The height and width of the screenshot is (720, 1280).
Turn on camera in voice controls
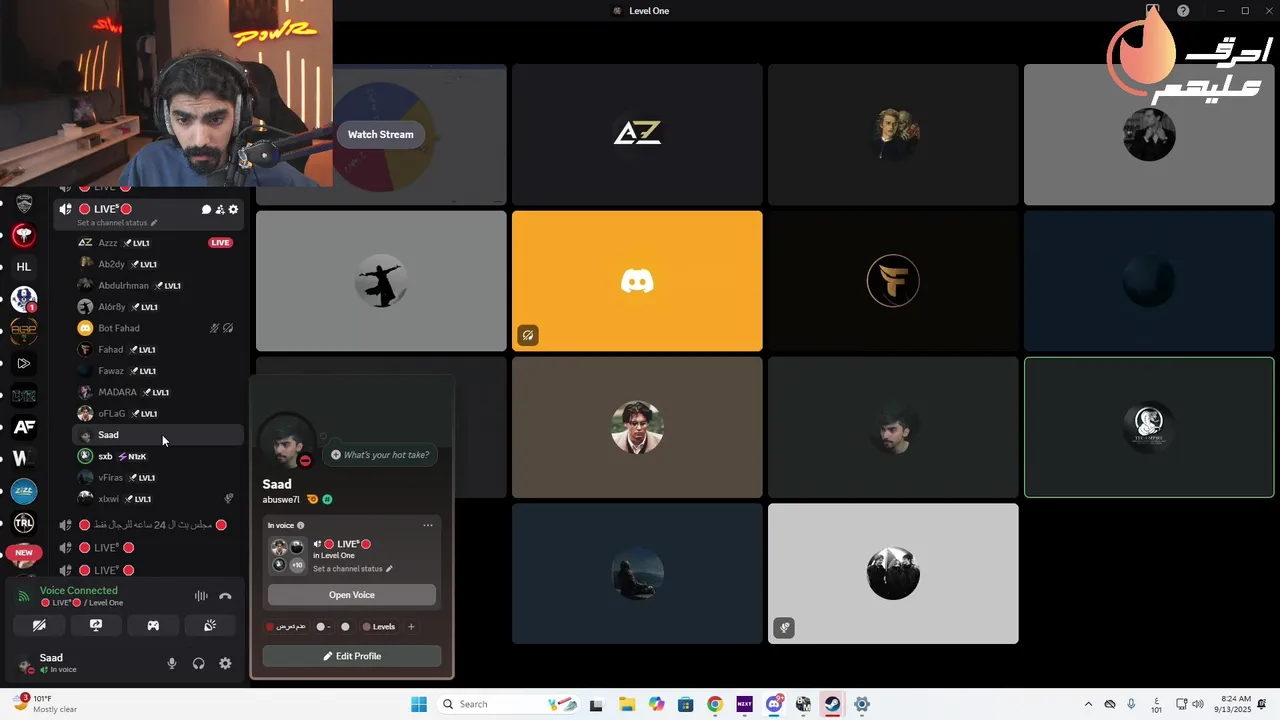[x=39, y=625]
